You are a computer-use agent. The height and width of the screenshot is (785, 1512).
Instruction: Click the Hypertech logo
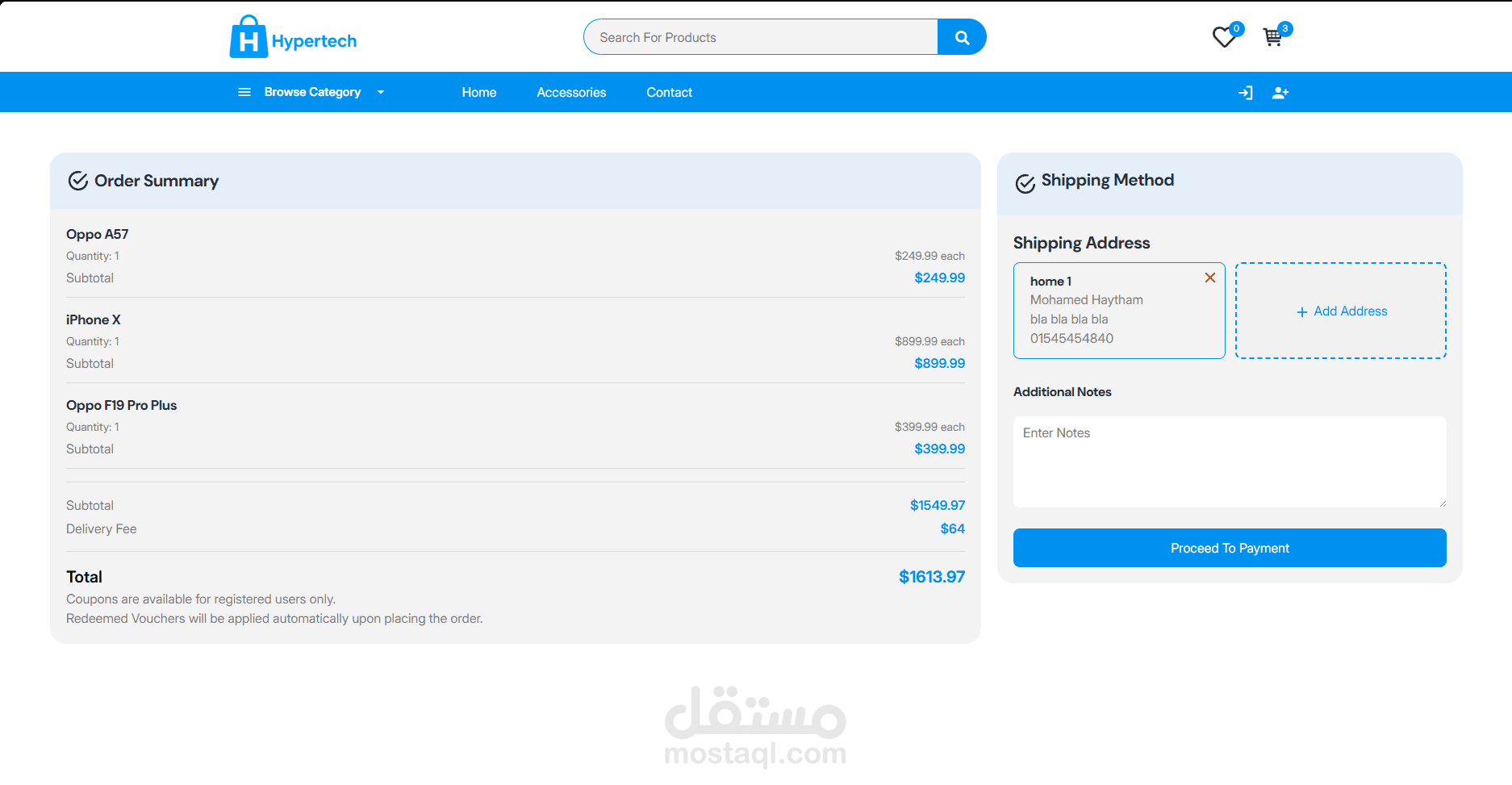tap(293, 37)
